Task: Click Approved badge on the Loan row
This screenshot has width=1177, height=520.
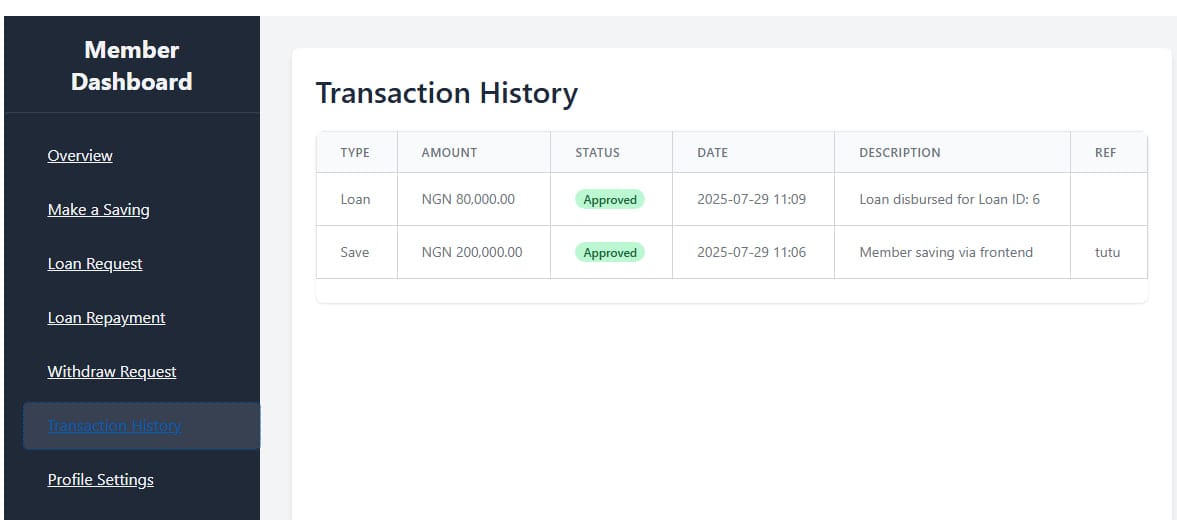Action: pos(610,200)
